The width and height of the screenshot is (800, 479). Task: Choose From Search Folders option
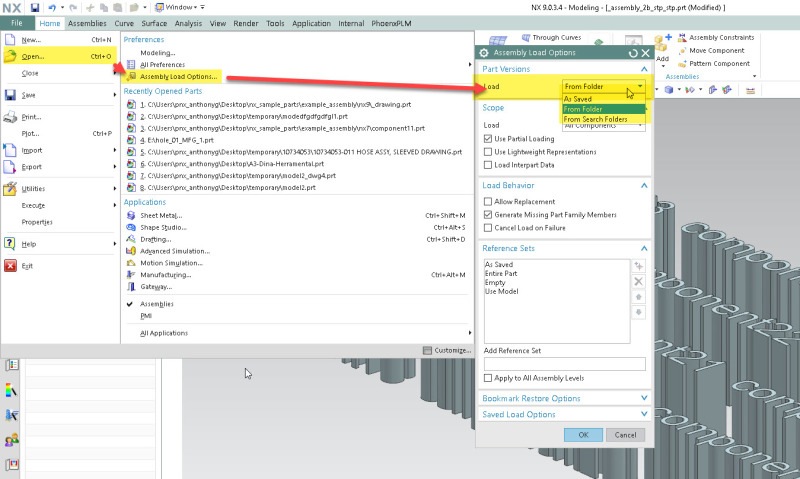tap(604, 119)
